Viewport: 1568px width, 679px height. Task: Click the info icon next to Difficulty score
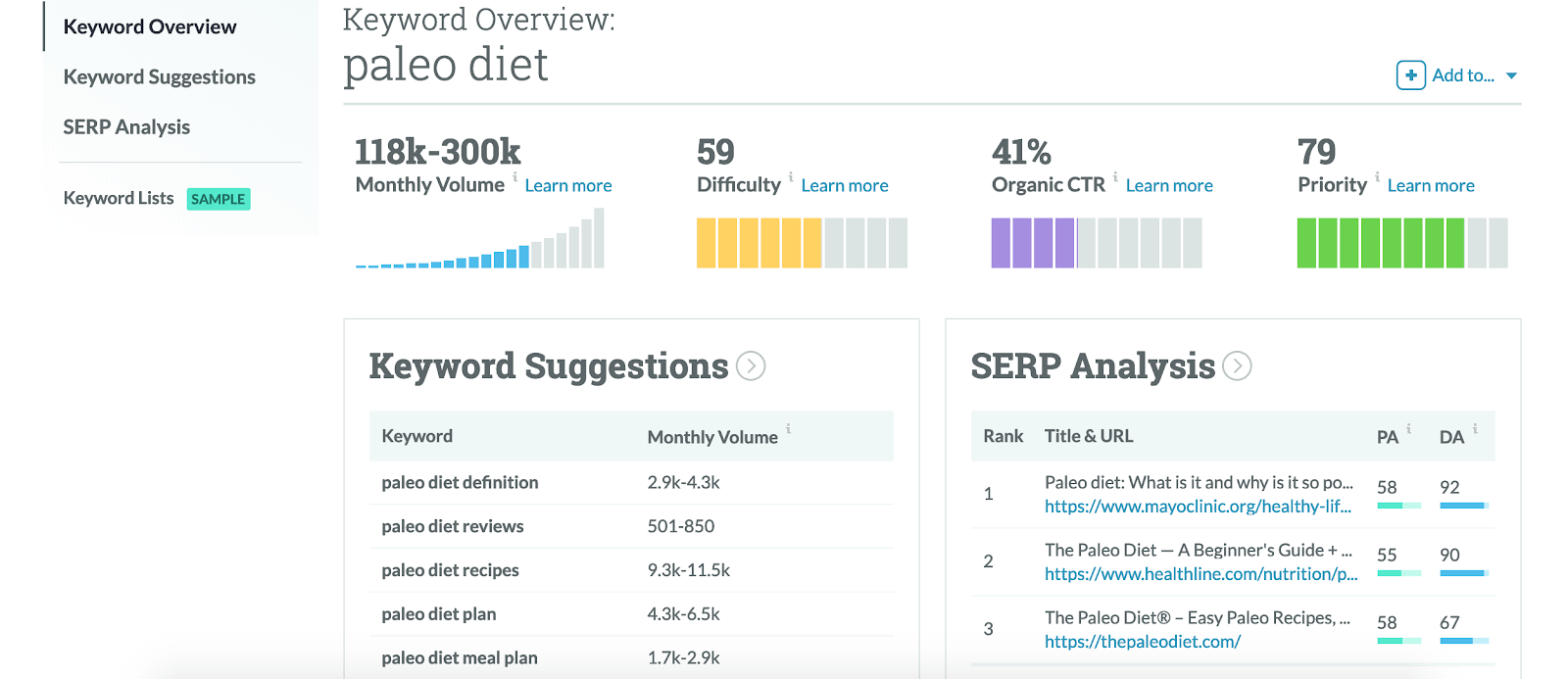[790, 178]
